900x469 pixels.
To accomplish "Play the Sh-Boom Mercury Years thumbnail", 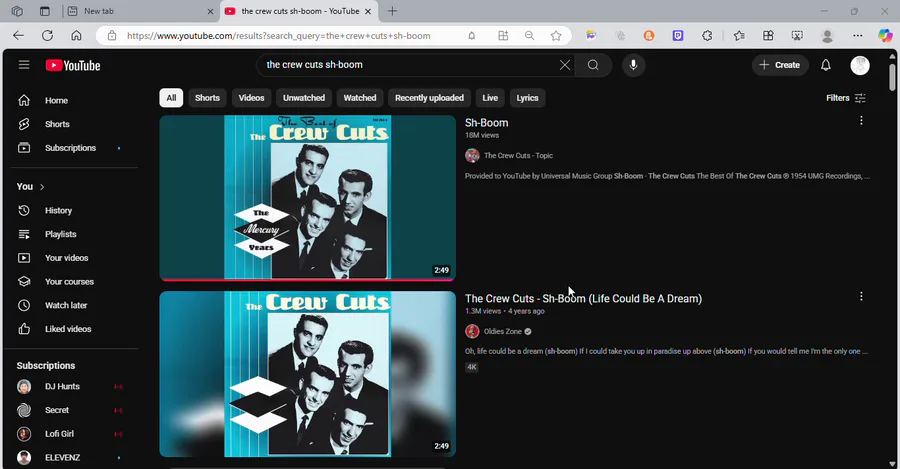I will click(308, 198).
